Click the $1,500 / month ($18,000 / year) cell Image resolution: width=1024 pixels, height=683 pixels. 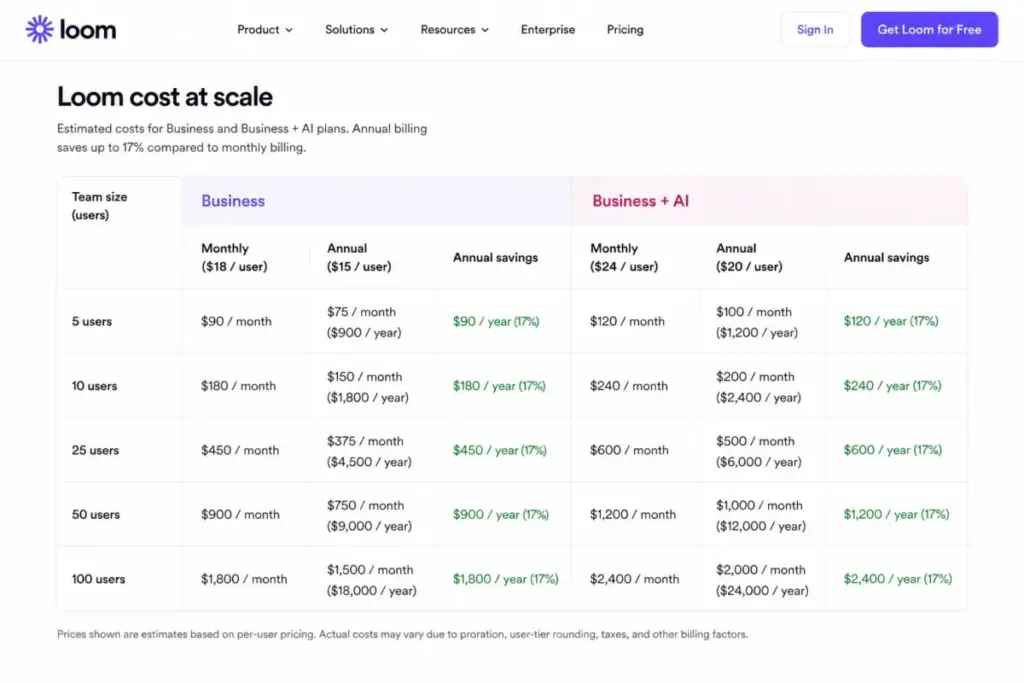coord(372,580)
